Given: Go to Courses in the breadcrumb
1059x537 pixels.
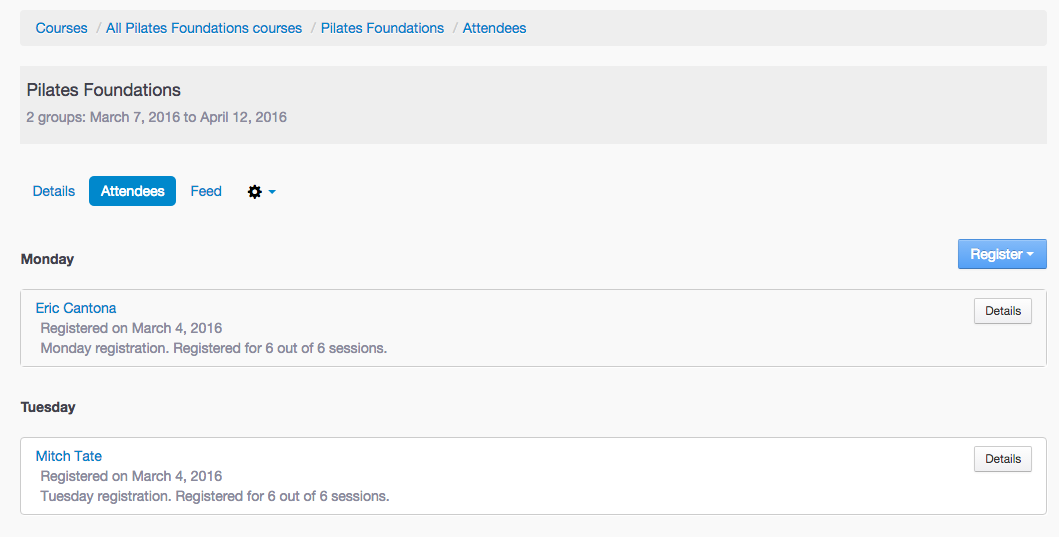Looking at the screenshot, I should pyautogui.click(x=62, y=28).
